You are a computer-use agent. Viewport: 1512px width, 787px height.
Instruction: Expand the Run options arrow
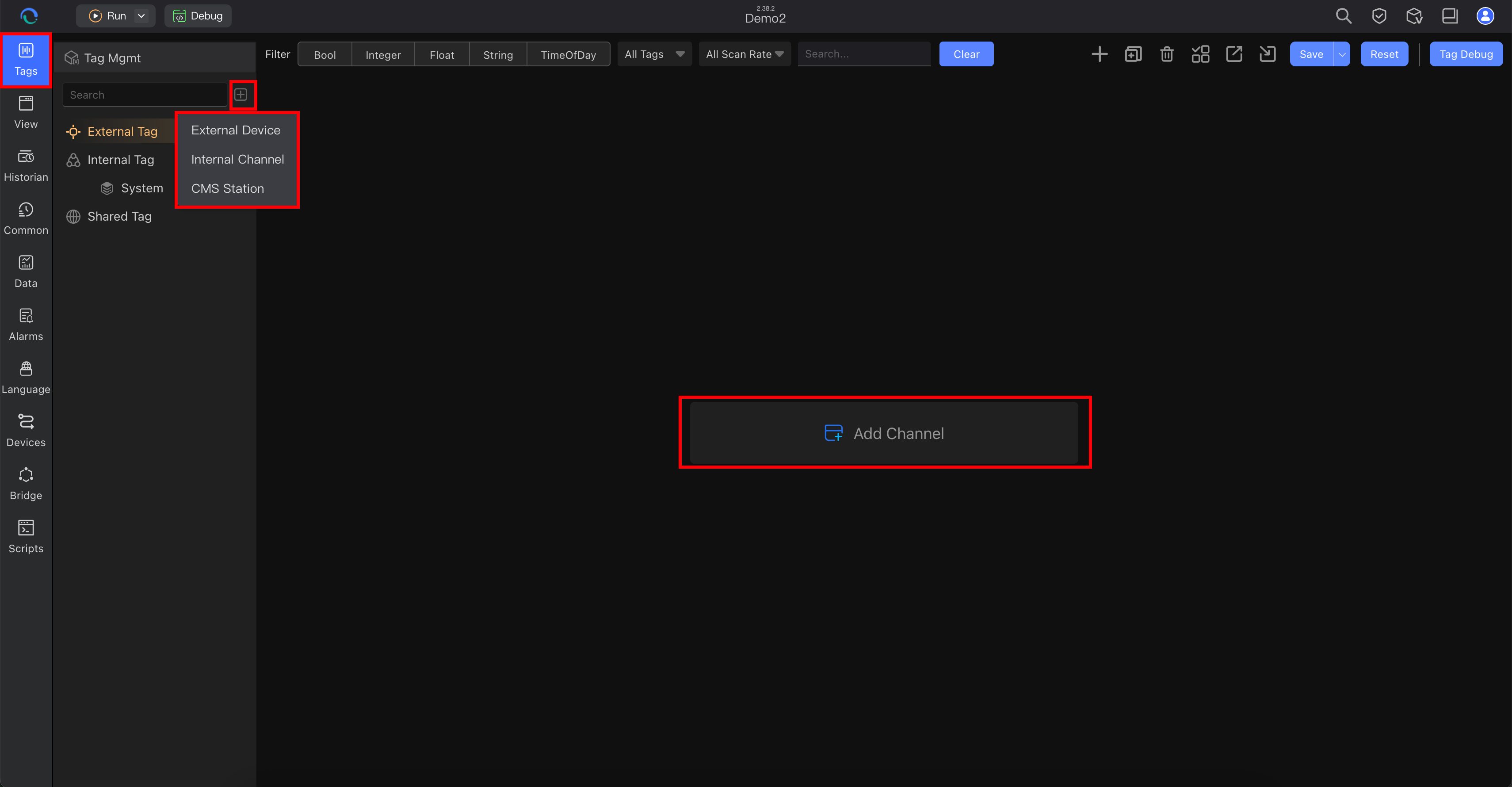pyautogui.click(x=141, y=16)
